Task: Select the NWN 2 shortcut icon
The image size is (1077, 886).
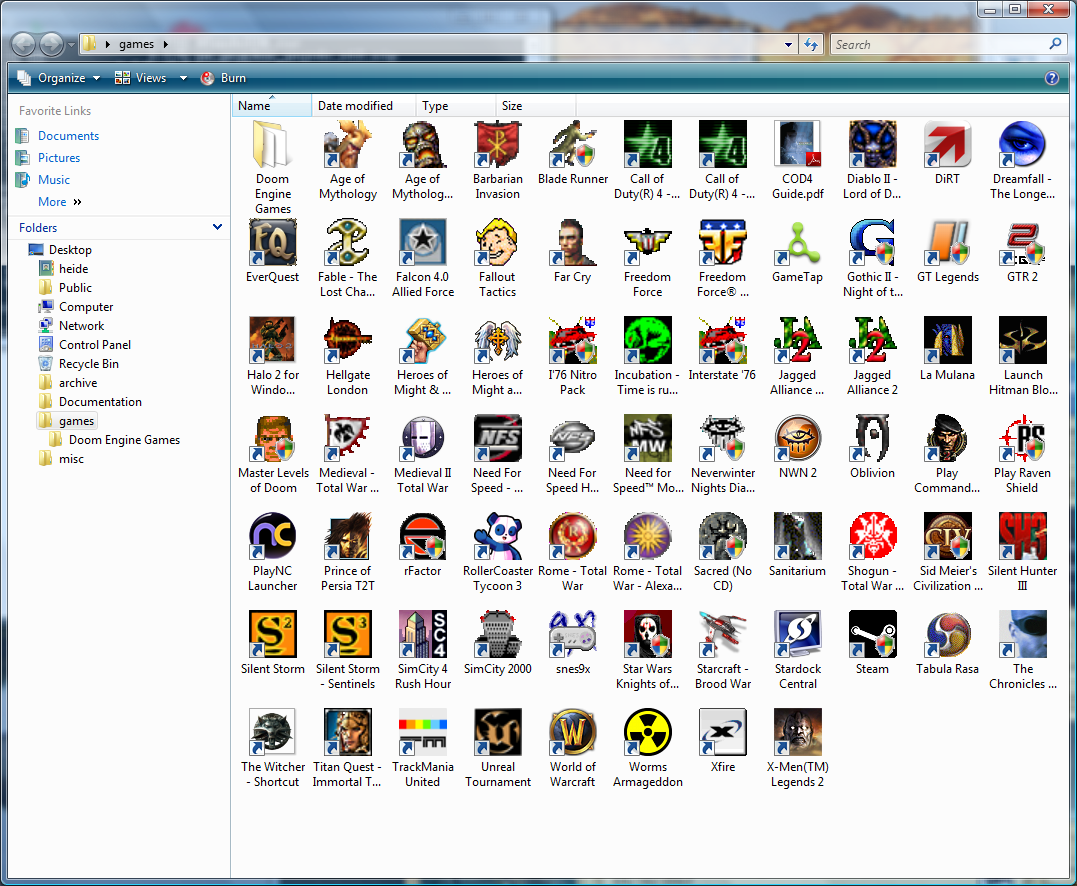Action: coord(797,438)
